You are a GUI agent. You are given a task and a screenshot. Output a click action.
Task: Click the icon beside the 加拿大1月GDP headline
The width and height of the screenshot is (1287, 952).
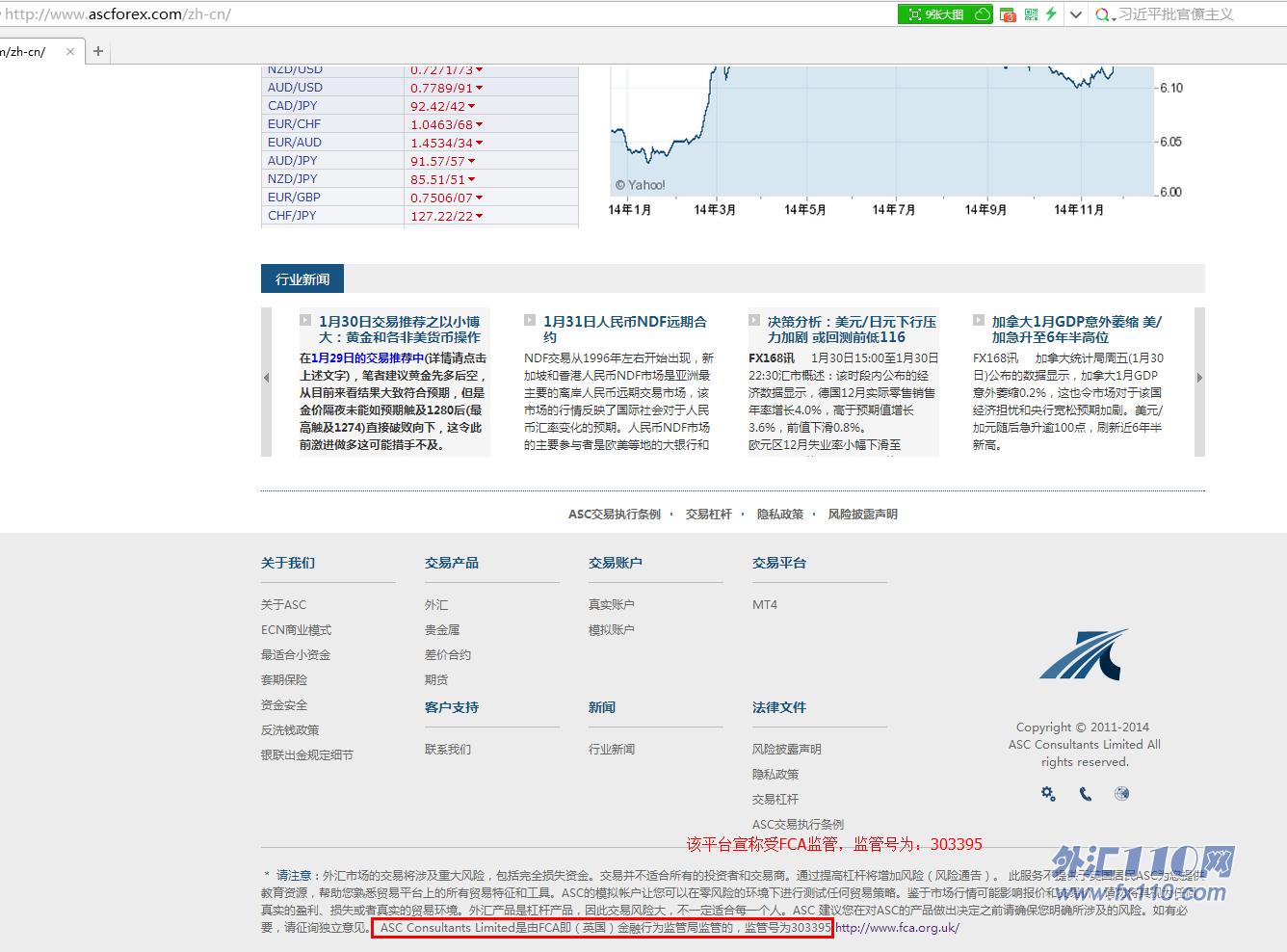coord(979,320)
